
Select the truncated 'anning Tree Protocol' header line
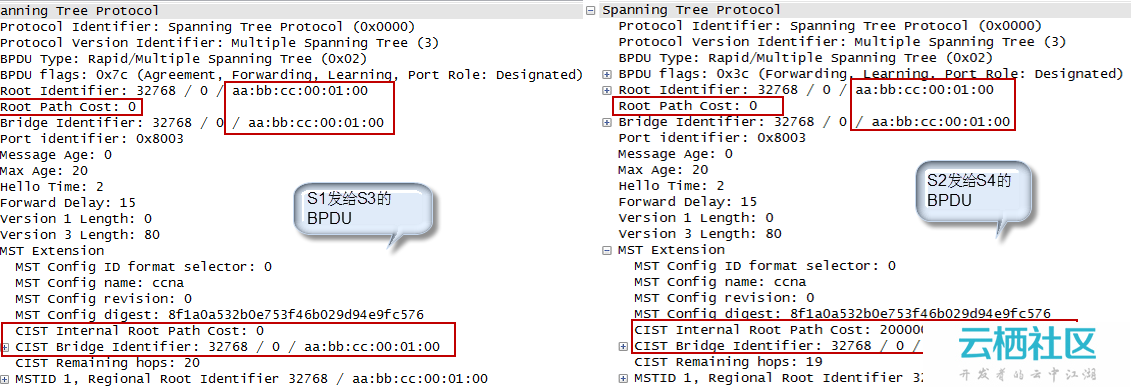[x=79, y=11]
